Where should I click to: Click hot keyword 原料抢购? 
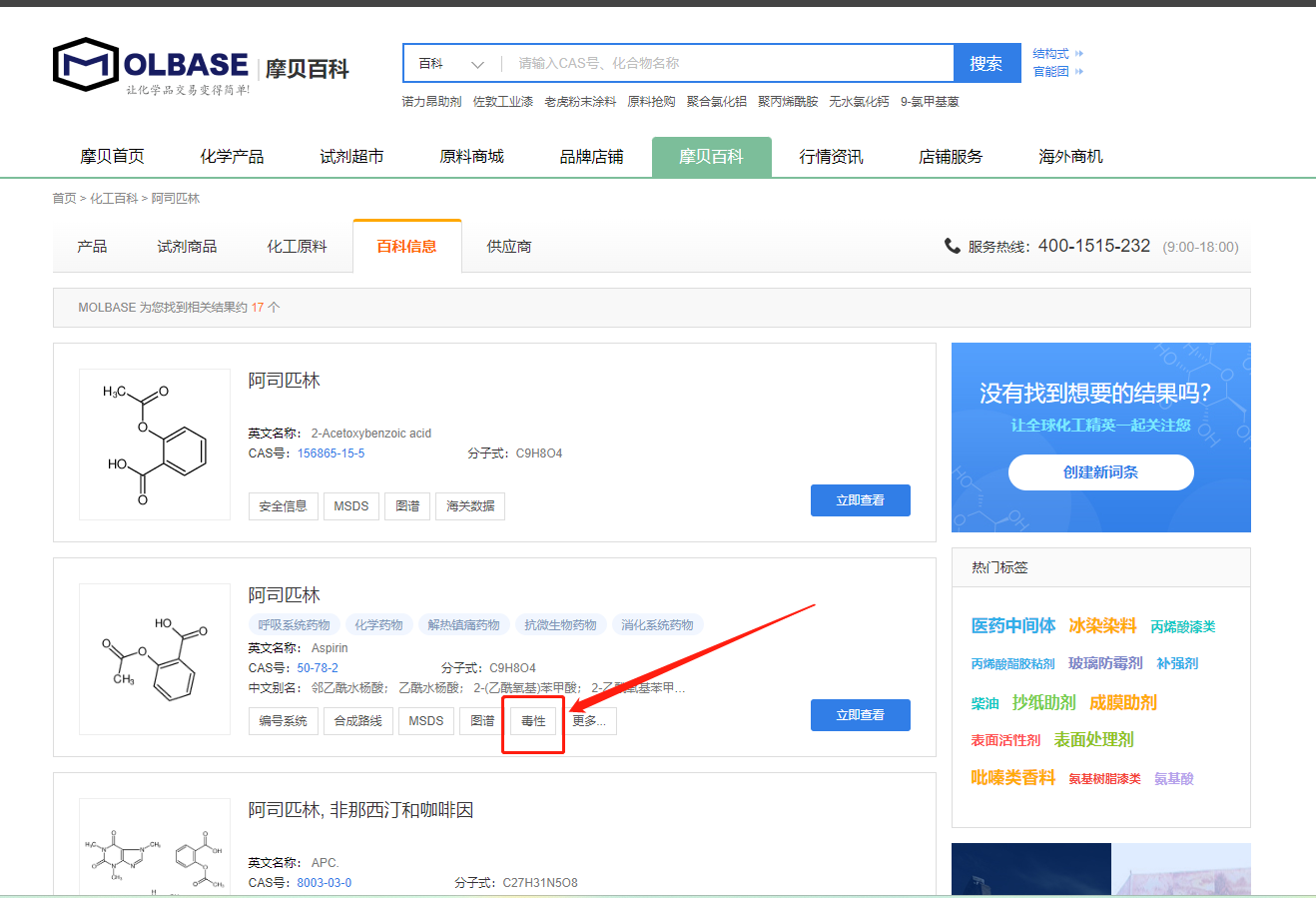[x=651, y=102]
